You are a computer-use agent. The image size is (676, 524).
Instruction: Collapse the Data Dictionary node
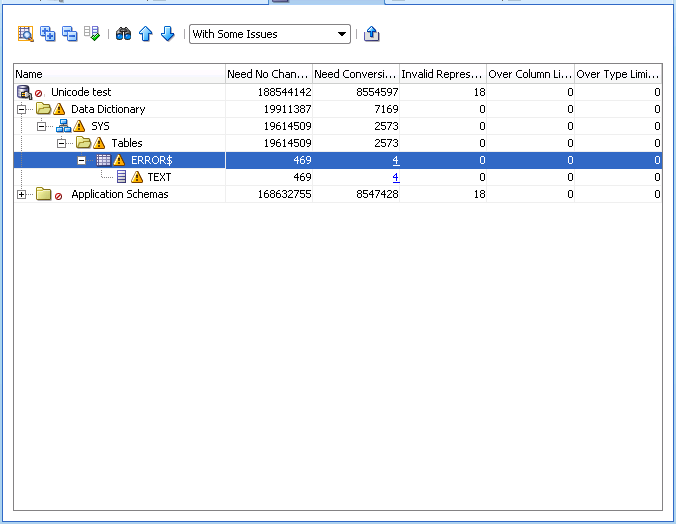coord(22,109)
